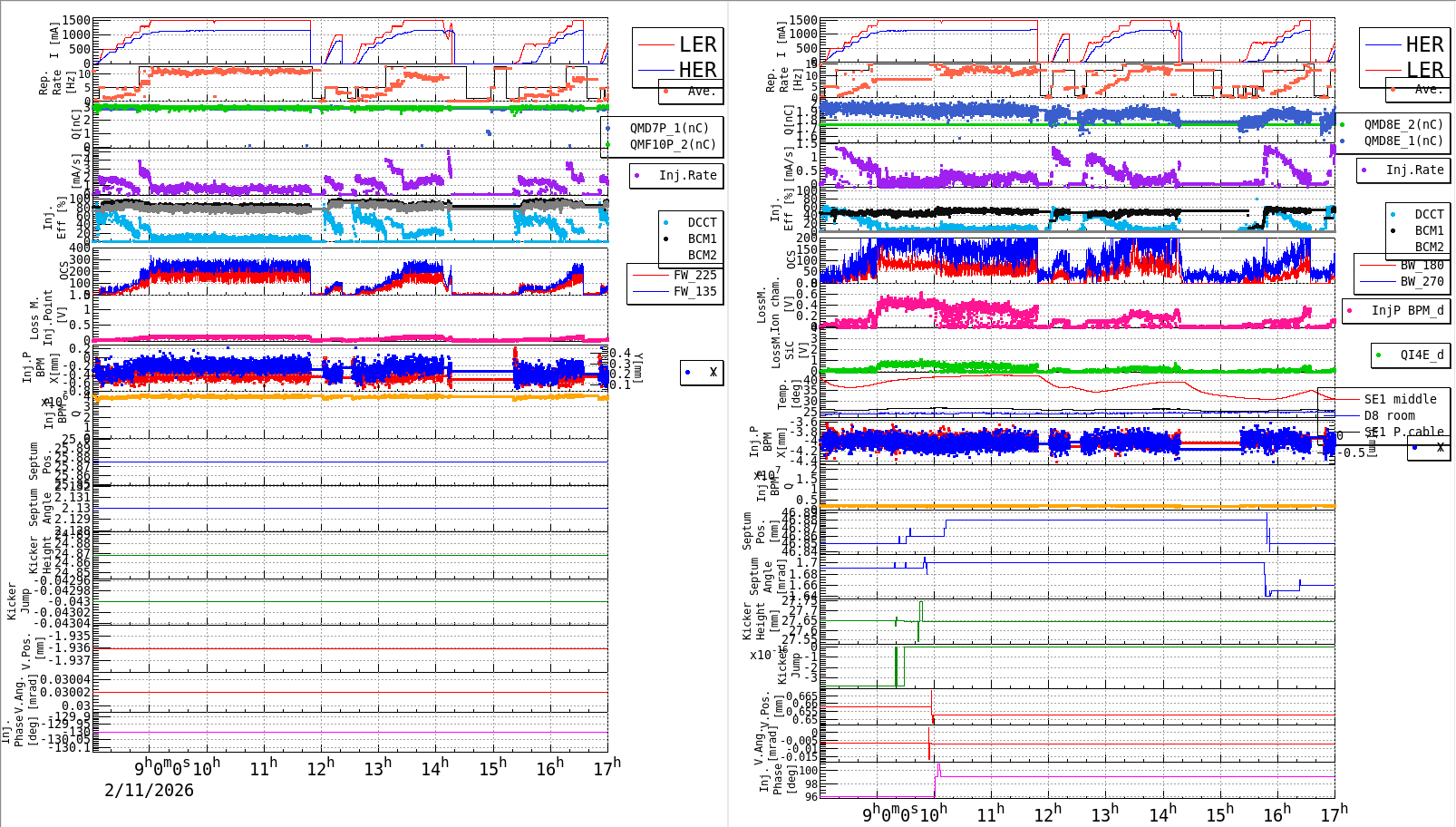Click the QI4E_d legend label

pyautogui.click(x=1422, y=355)
